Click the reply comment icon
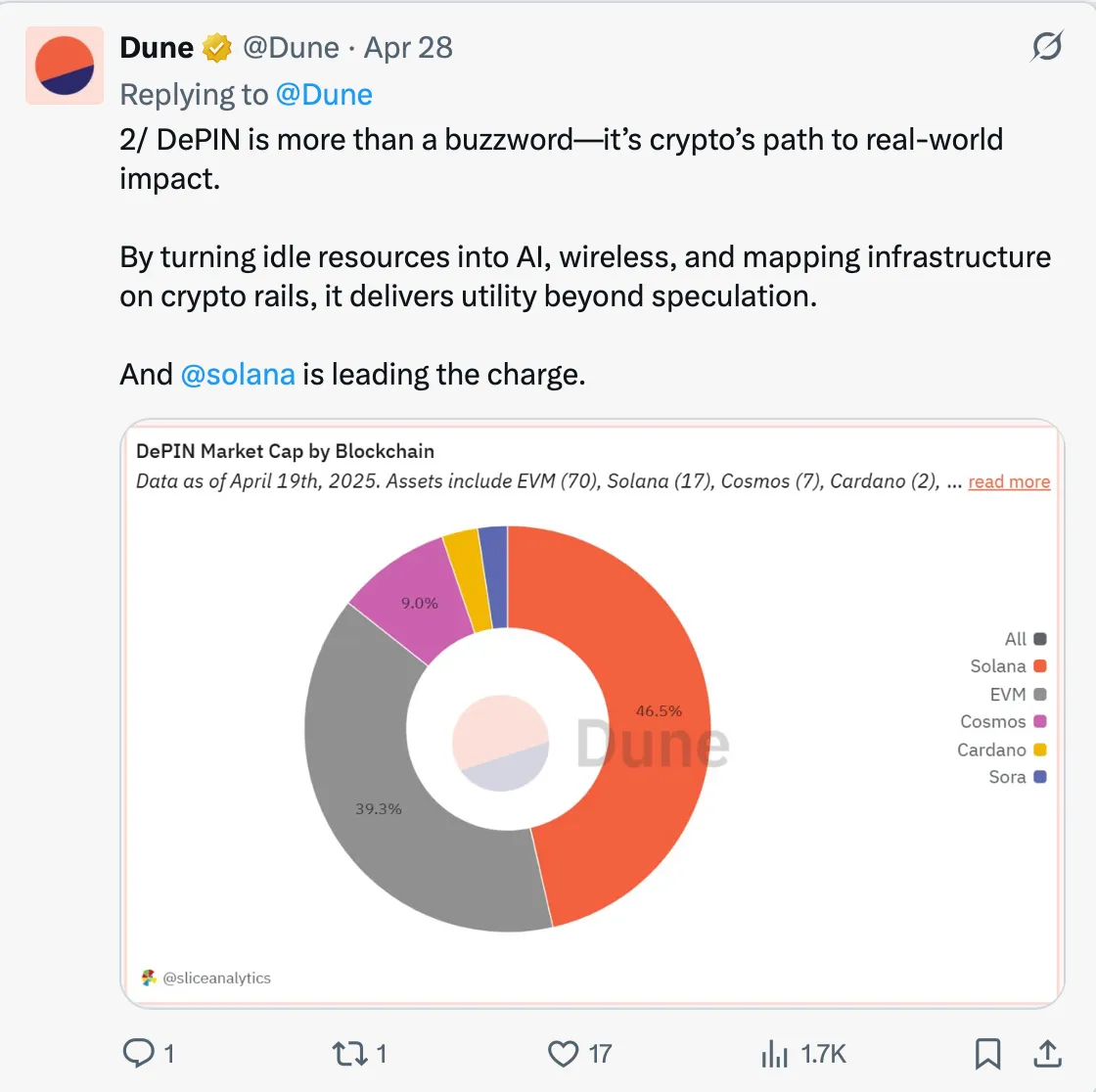The width and height of the screenshot is (1096, 1092). tap(137, 1053)
